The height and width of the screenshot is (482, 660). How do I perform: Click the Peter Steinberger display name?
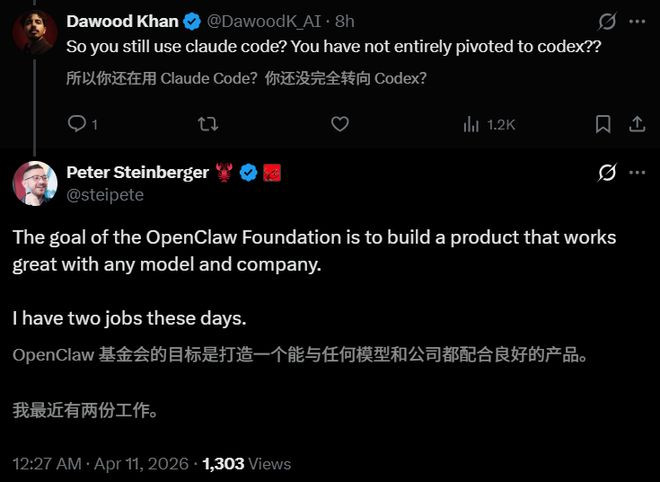(x=137, y=172)
